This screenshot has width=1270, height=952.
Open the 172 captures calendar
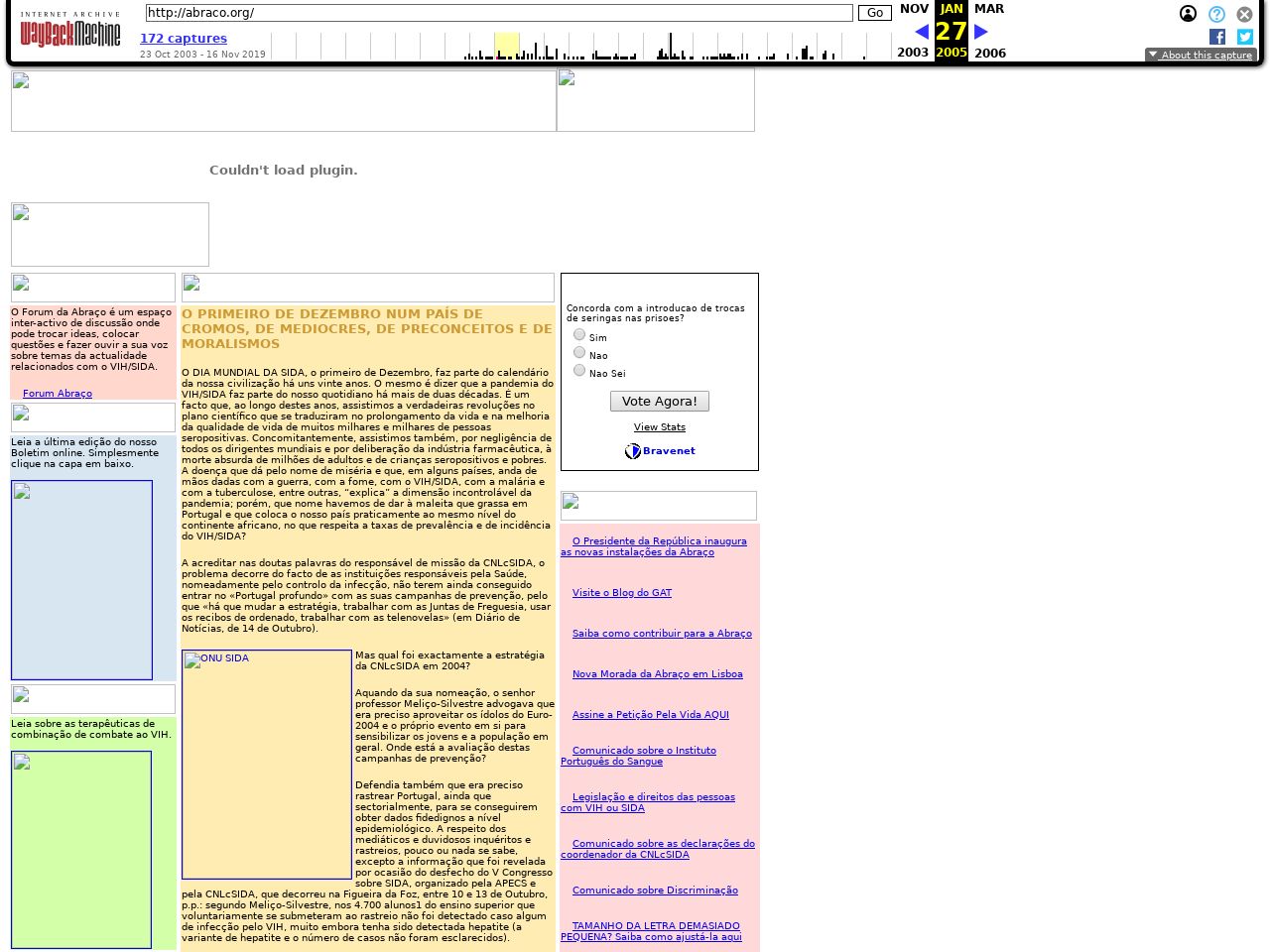[x=184, y=39]
